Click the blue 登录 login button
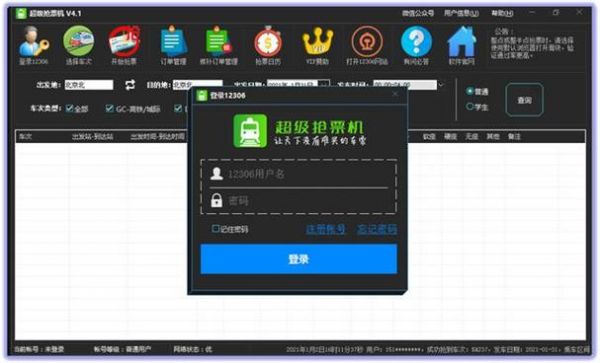Image resolution: width=600 pixels, height=363 pixels. 298,259
